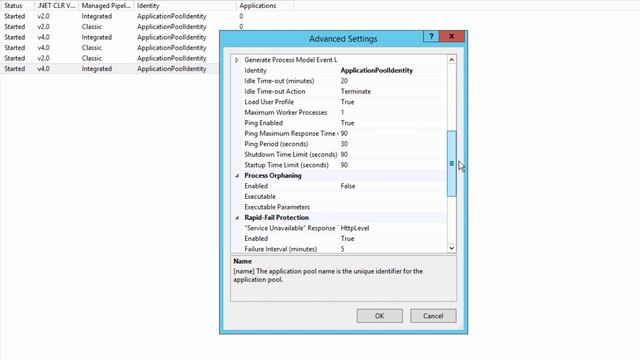Click the Rapid-Fail Protection section heading
The image size is (640, 360).
276,218
